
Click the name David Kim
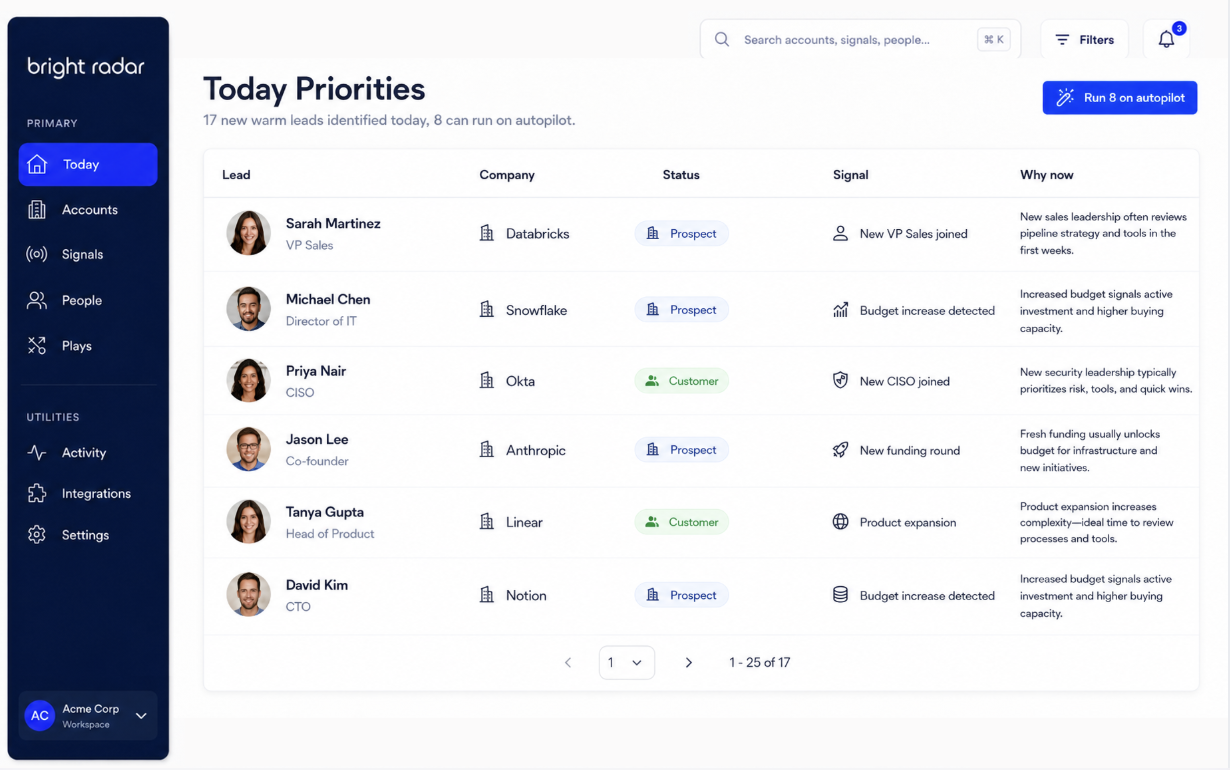click(317, 585)
